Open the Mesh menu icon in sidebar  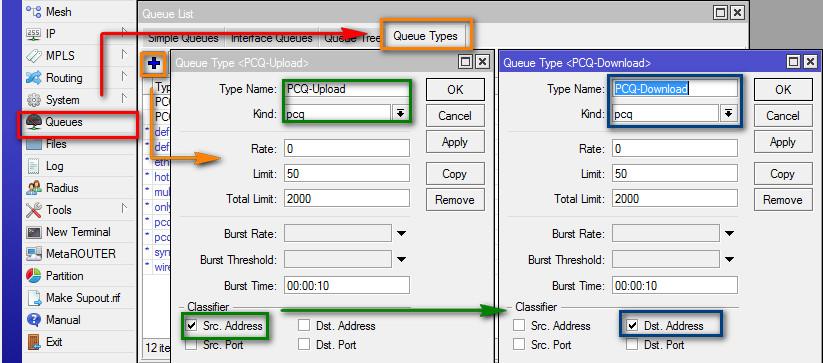tap(34, 12)
